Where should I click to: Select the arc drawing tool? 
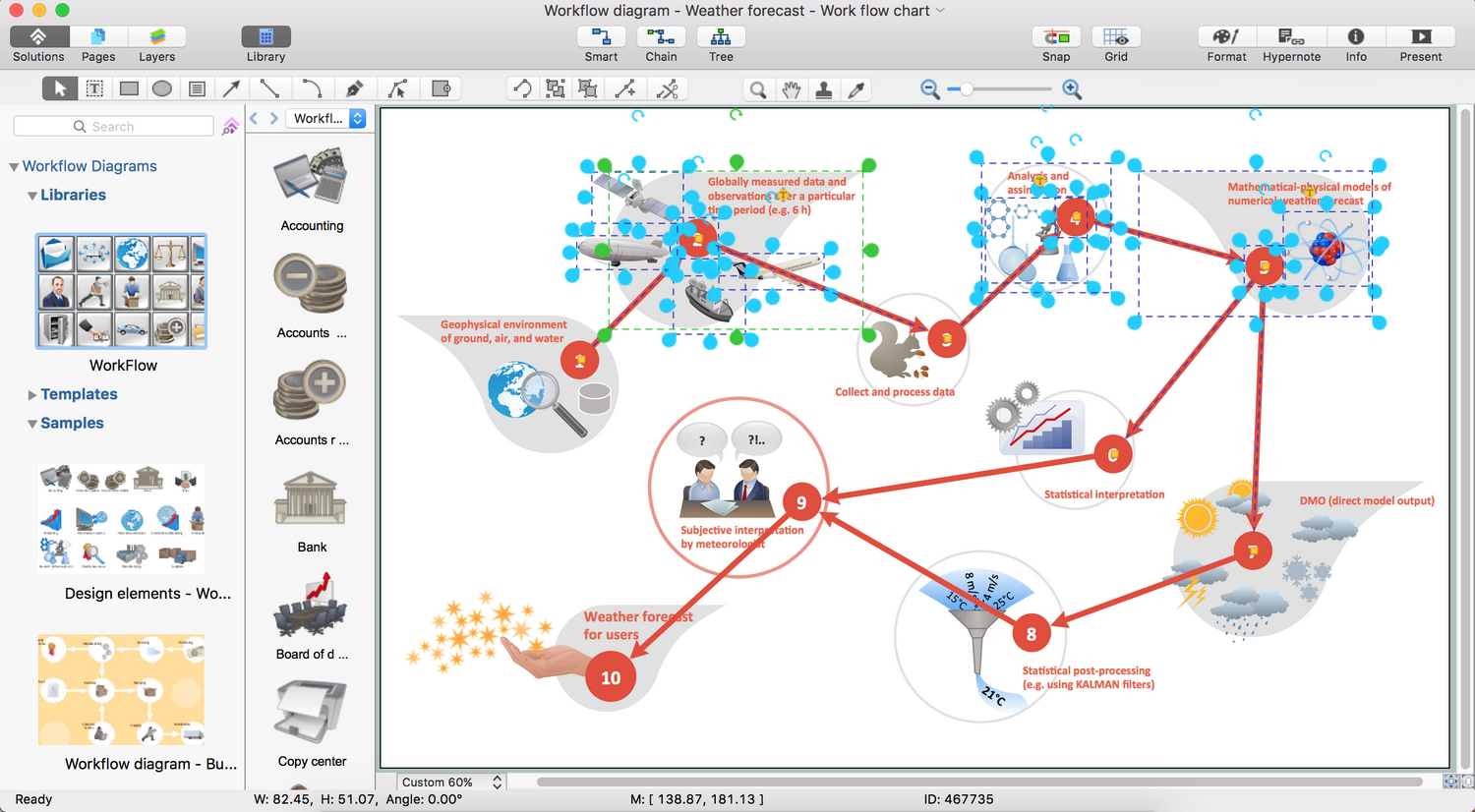(x=312, y=88)
